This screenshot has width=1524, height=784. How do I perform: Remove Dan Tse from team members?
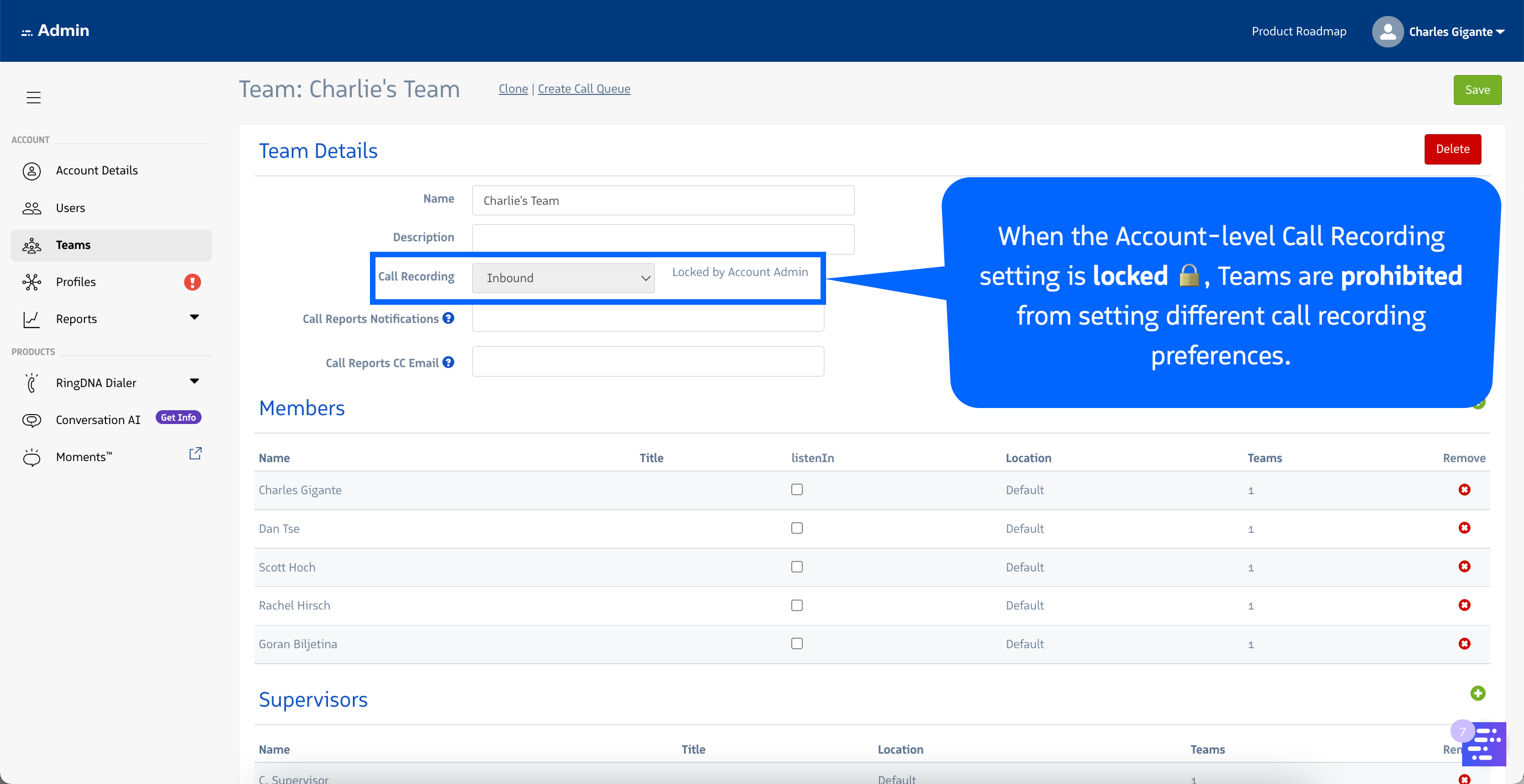1464,528
